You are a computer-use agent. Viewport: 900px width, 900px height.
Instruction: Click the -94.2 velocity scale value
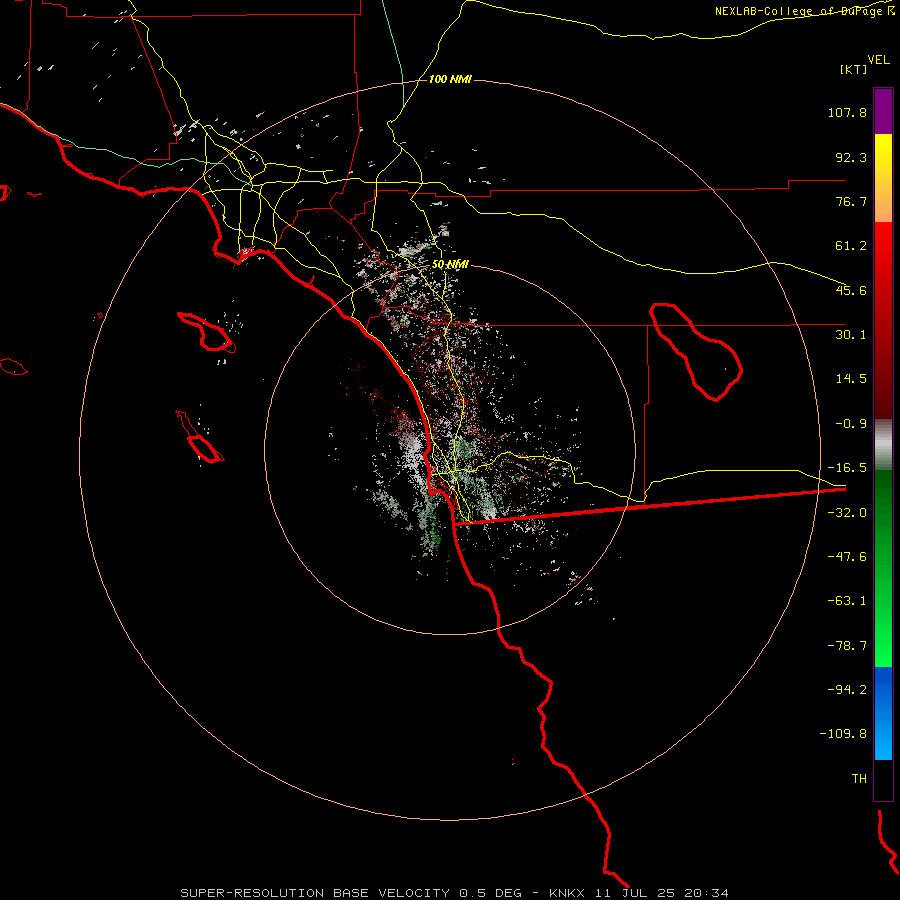[847, 690]
